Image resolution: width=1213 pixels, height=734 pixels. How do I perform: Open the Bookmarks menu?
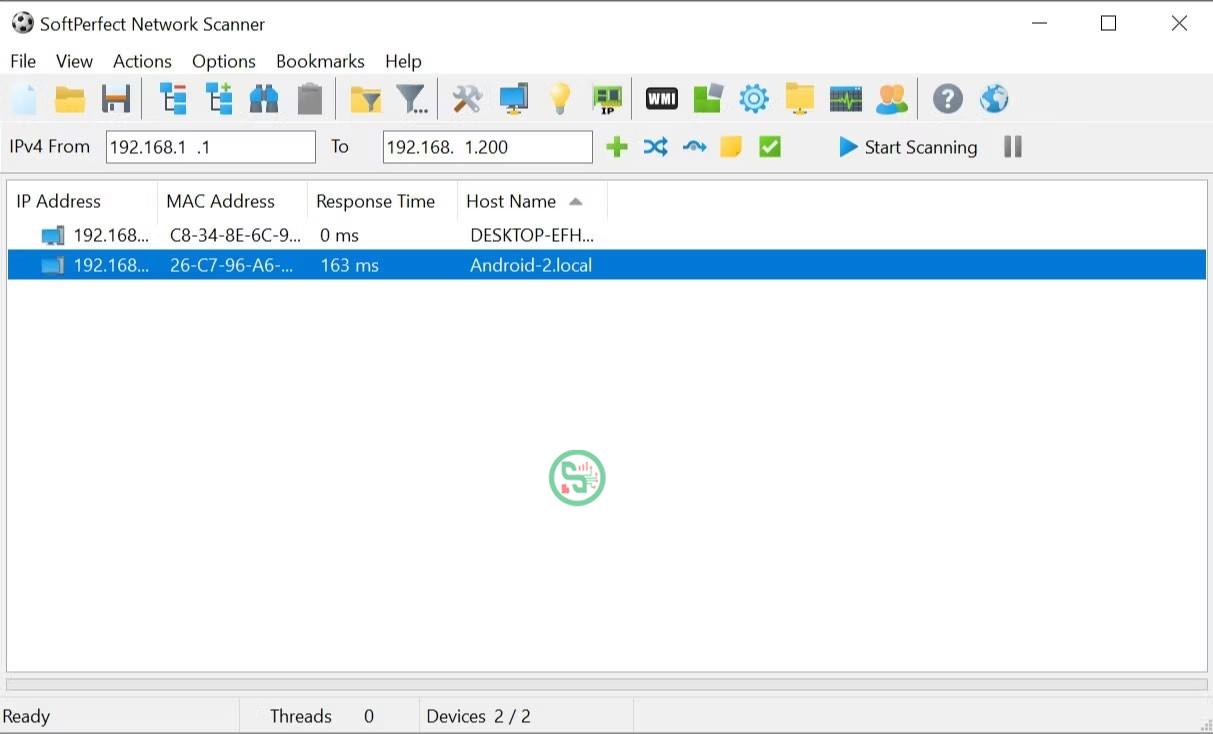coord(320,61)
